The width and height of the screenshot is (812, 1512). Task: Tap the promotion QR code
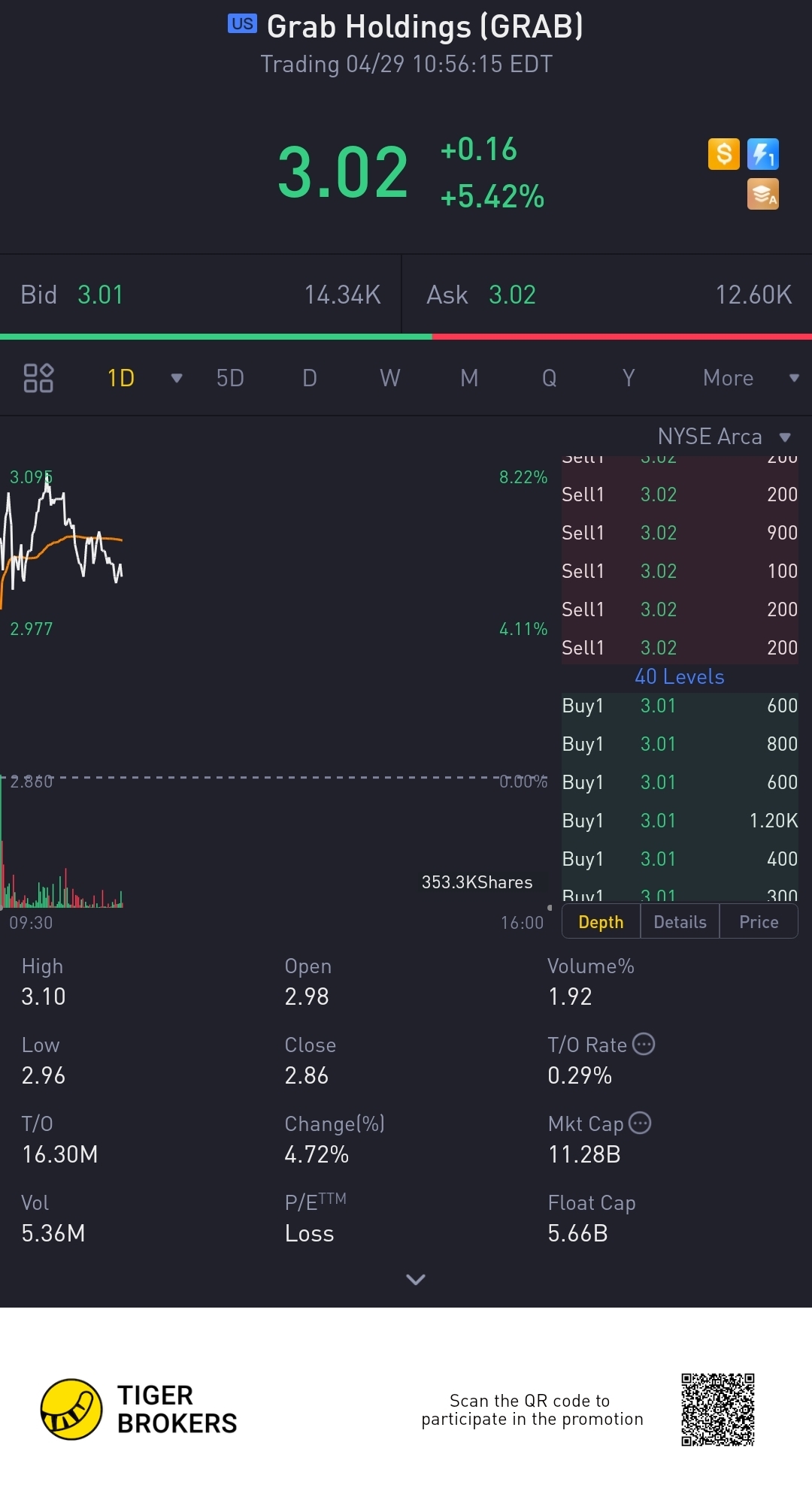718,1410
